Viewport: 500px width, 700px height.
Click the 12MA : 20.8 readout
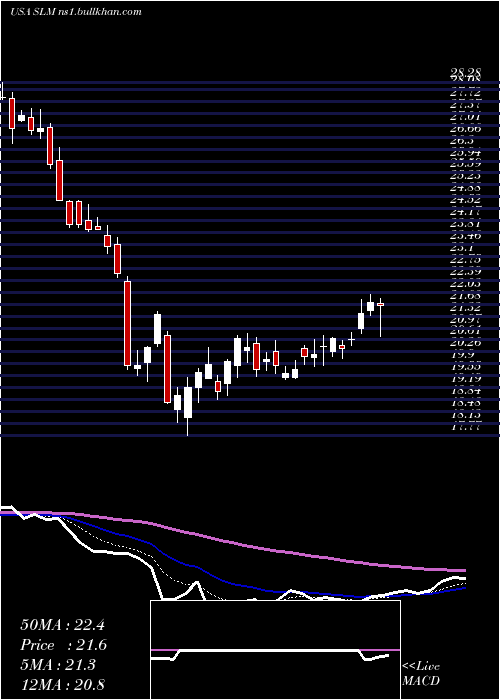coord(62,685)
